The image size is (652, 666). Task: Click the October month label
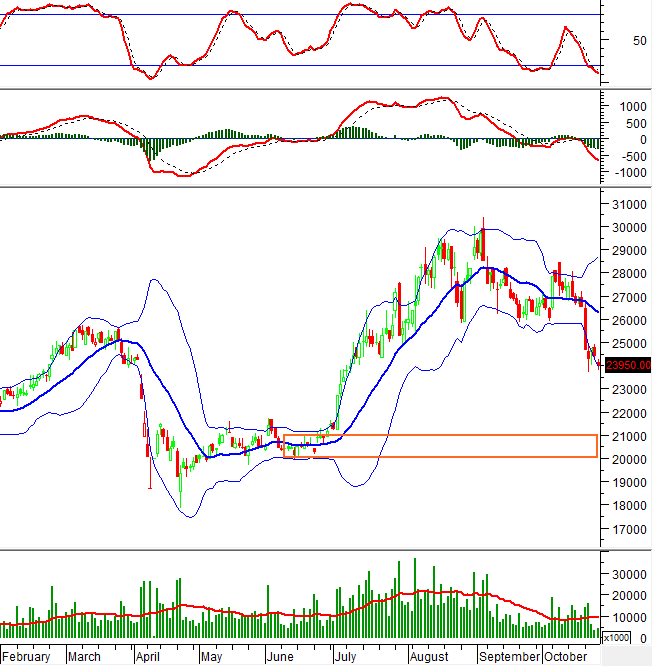point(567,657)
